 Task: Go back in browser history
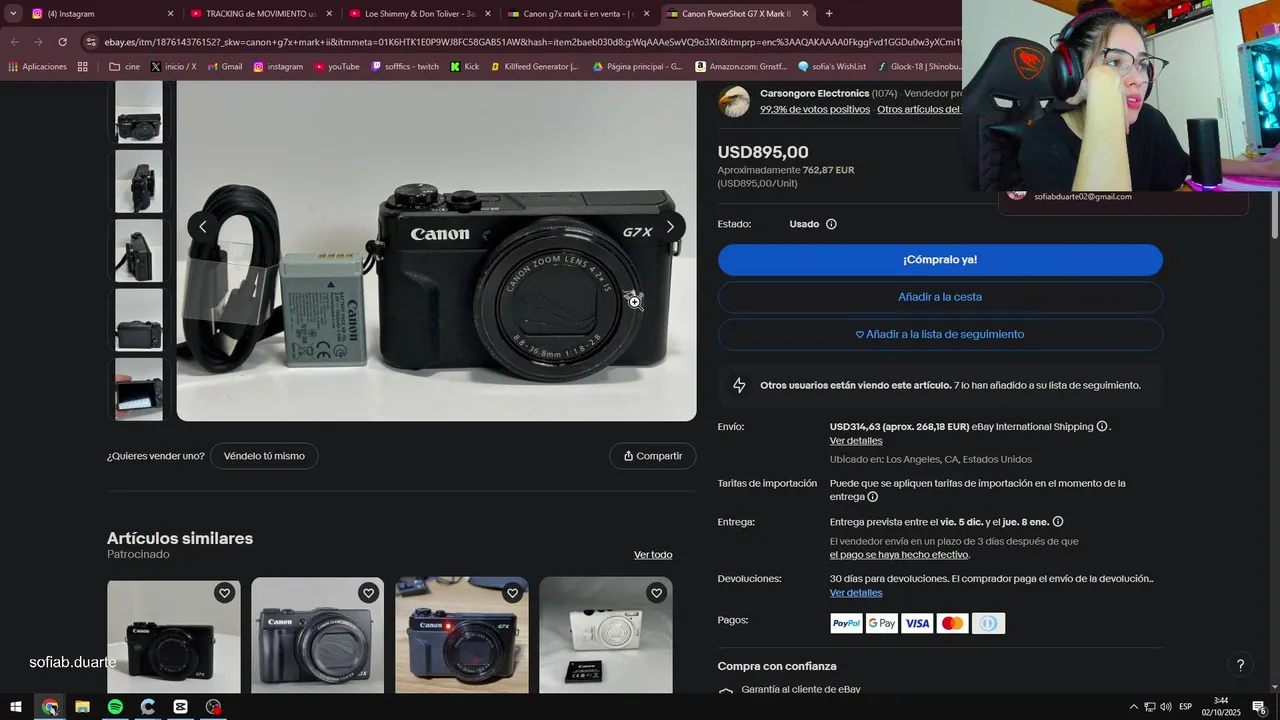pos(14,42)
